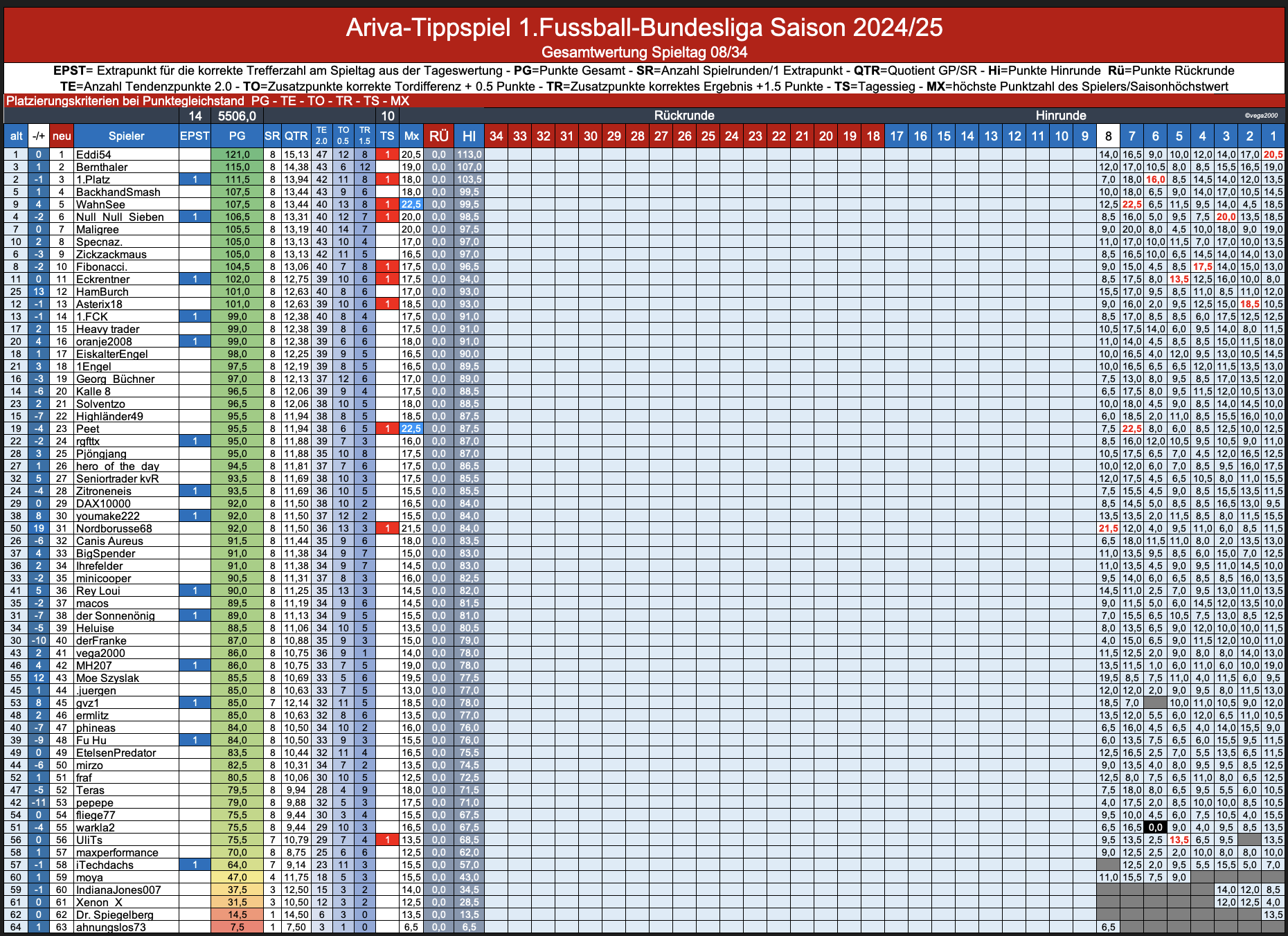This screenshot has width=1288, height=936.
Task: Click the title 'Ariva-Tippspiel 1.Fussball-Bundesliga Saison 2024/25'
Action: 644,27
